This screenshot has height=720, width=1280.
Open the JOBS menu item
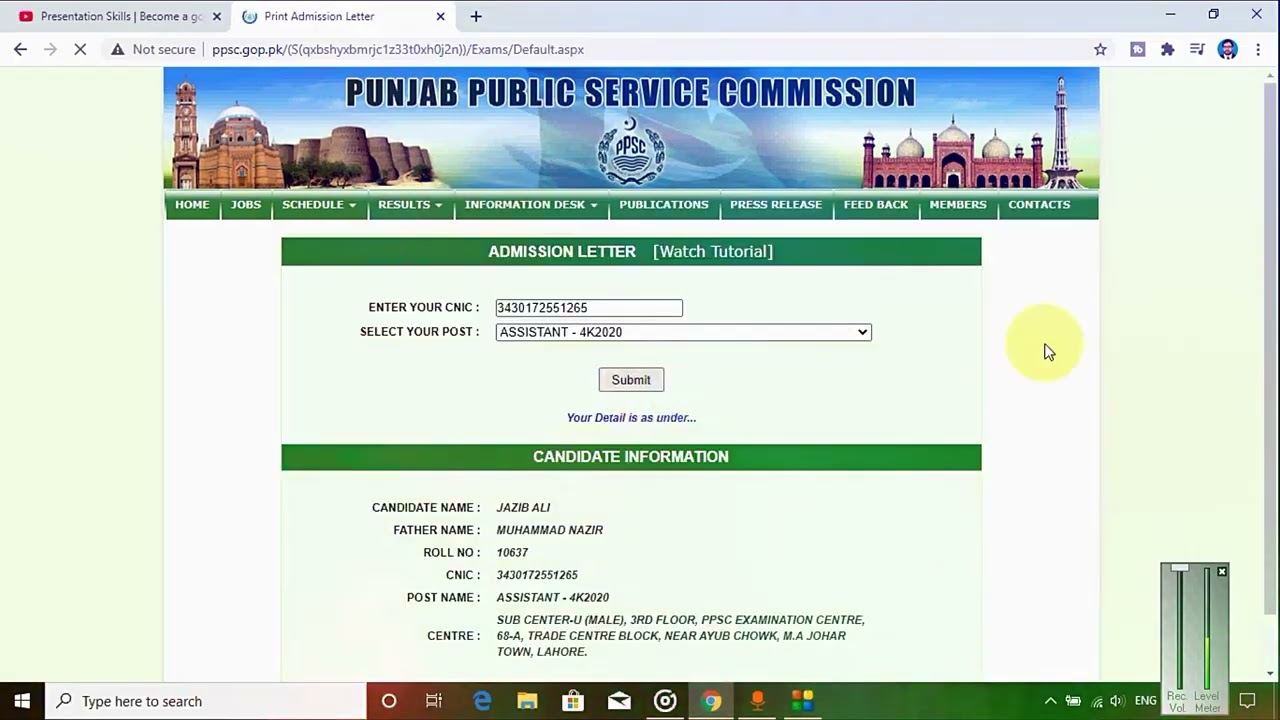click(x=246, y=204)
